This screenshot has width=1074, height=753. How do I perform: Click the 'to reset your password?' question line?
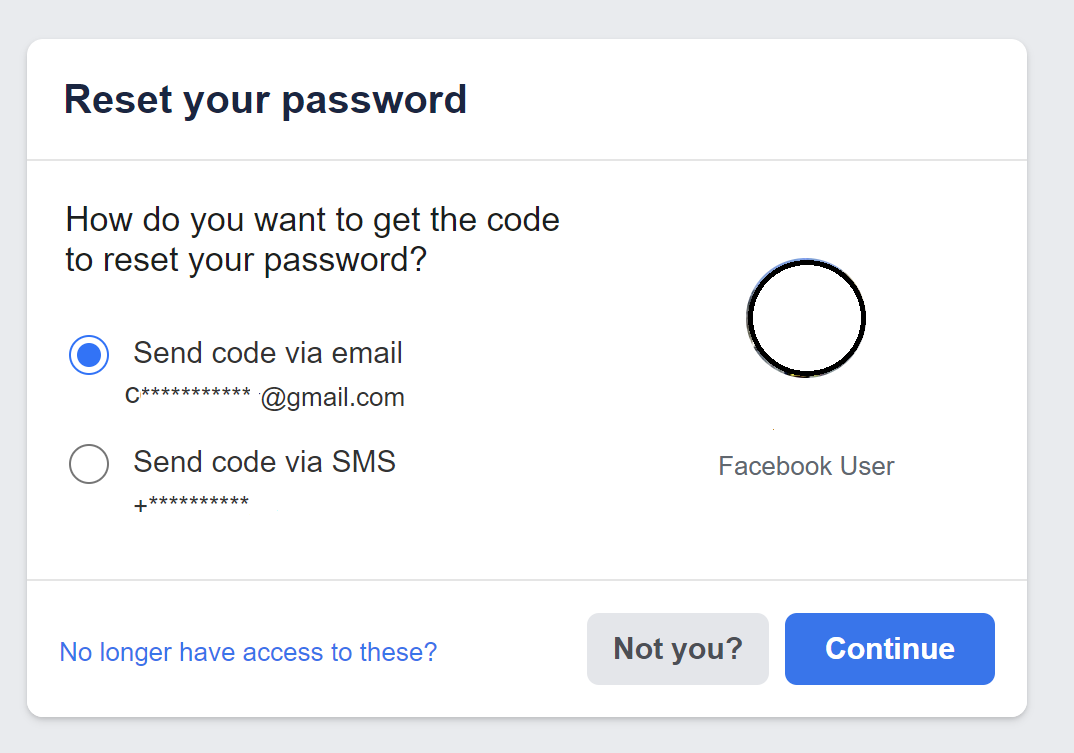pyautogui.click(x=246, y=260)
